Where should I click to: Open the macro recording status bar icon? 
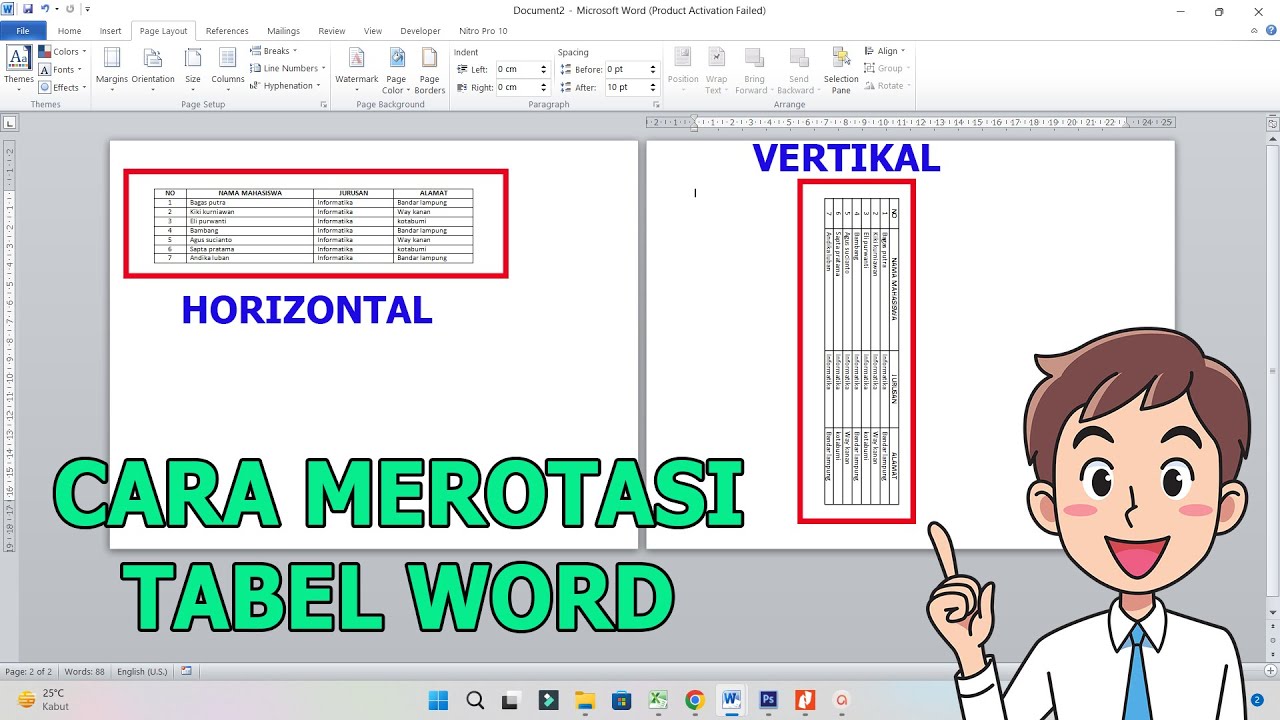point(186,671)
